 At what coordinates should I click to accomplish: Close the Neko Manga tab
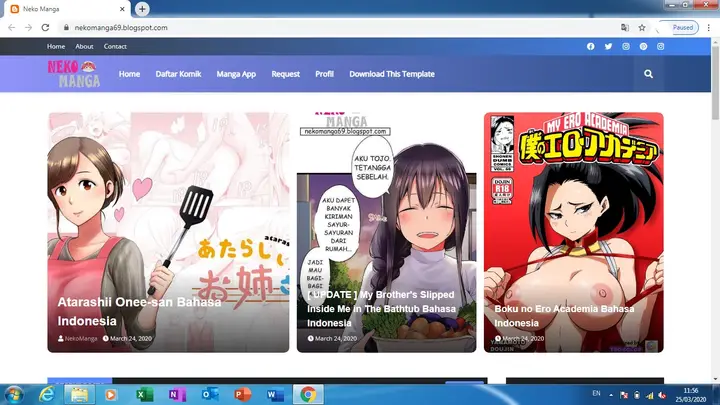[122, 9]
